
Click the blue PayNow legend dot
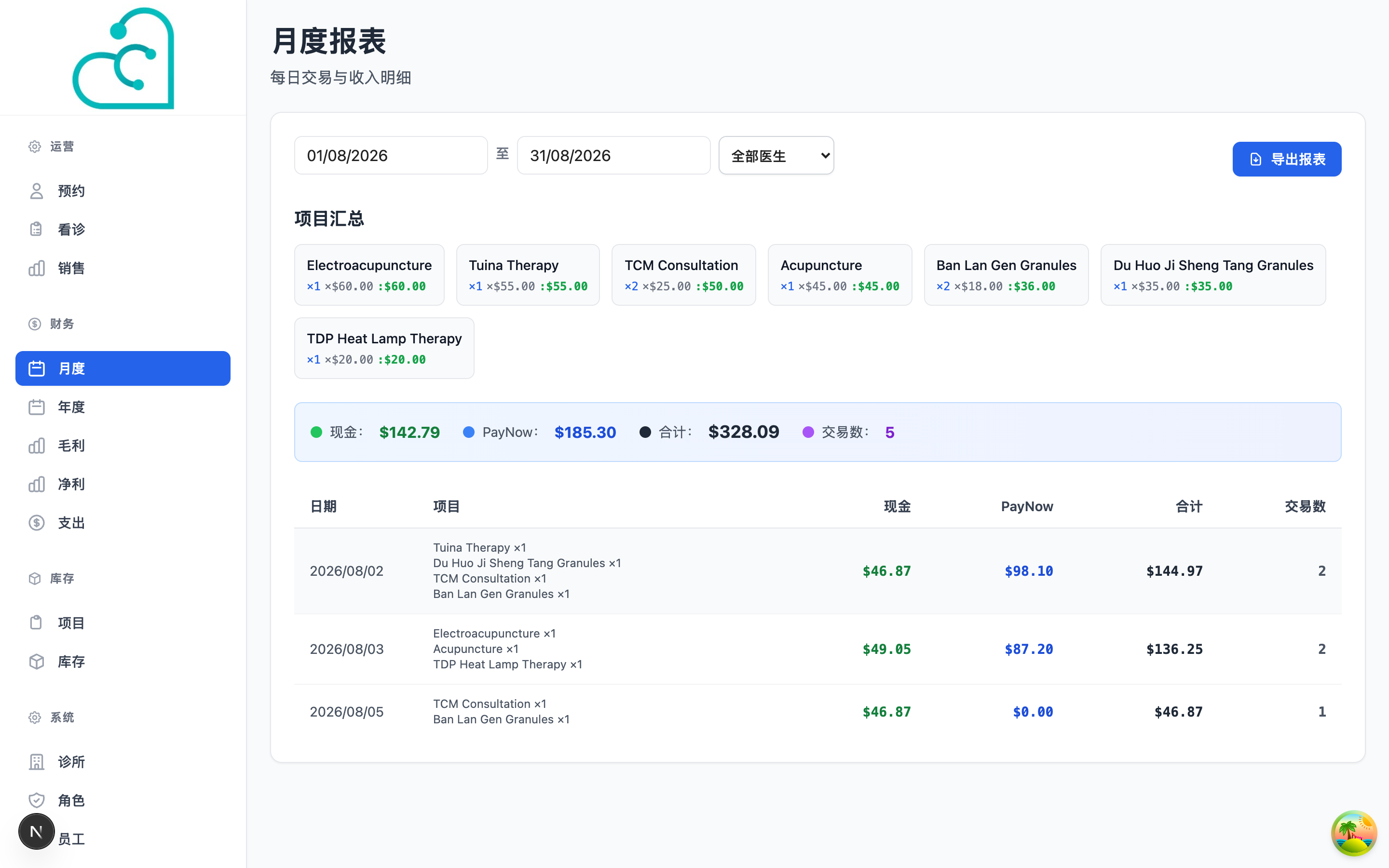click(x=469, y=432)
